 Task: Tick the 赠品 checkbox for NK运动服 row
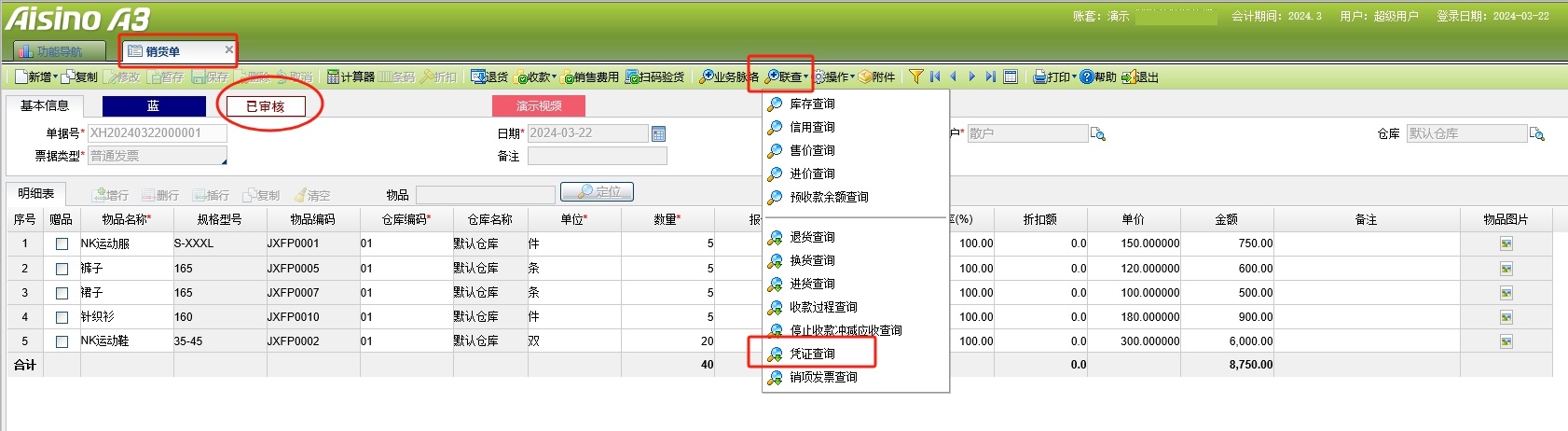click(62, 243)
